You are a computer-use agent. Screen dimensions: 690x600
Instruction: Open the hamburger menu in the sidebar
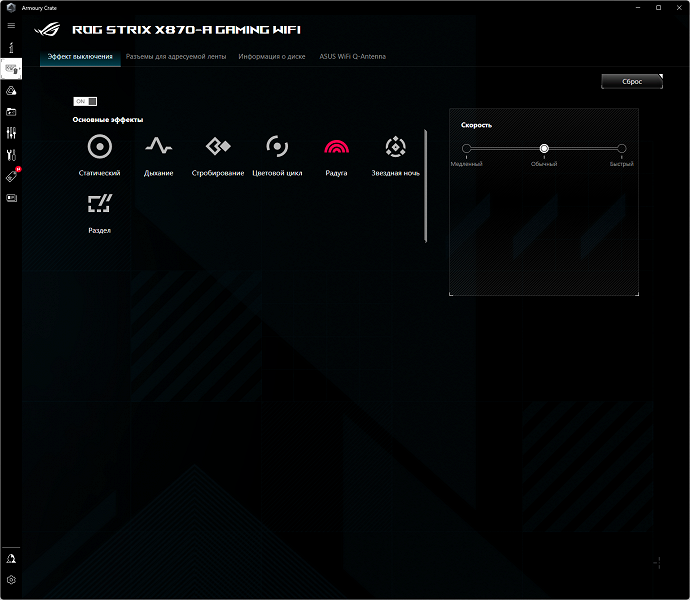click(x=11, y=26)
